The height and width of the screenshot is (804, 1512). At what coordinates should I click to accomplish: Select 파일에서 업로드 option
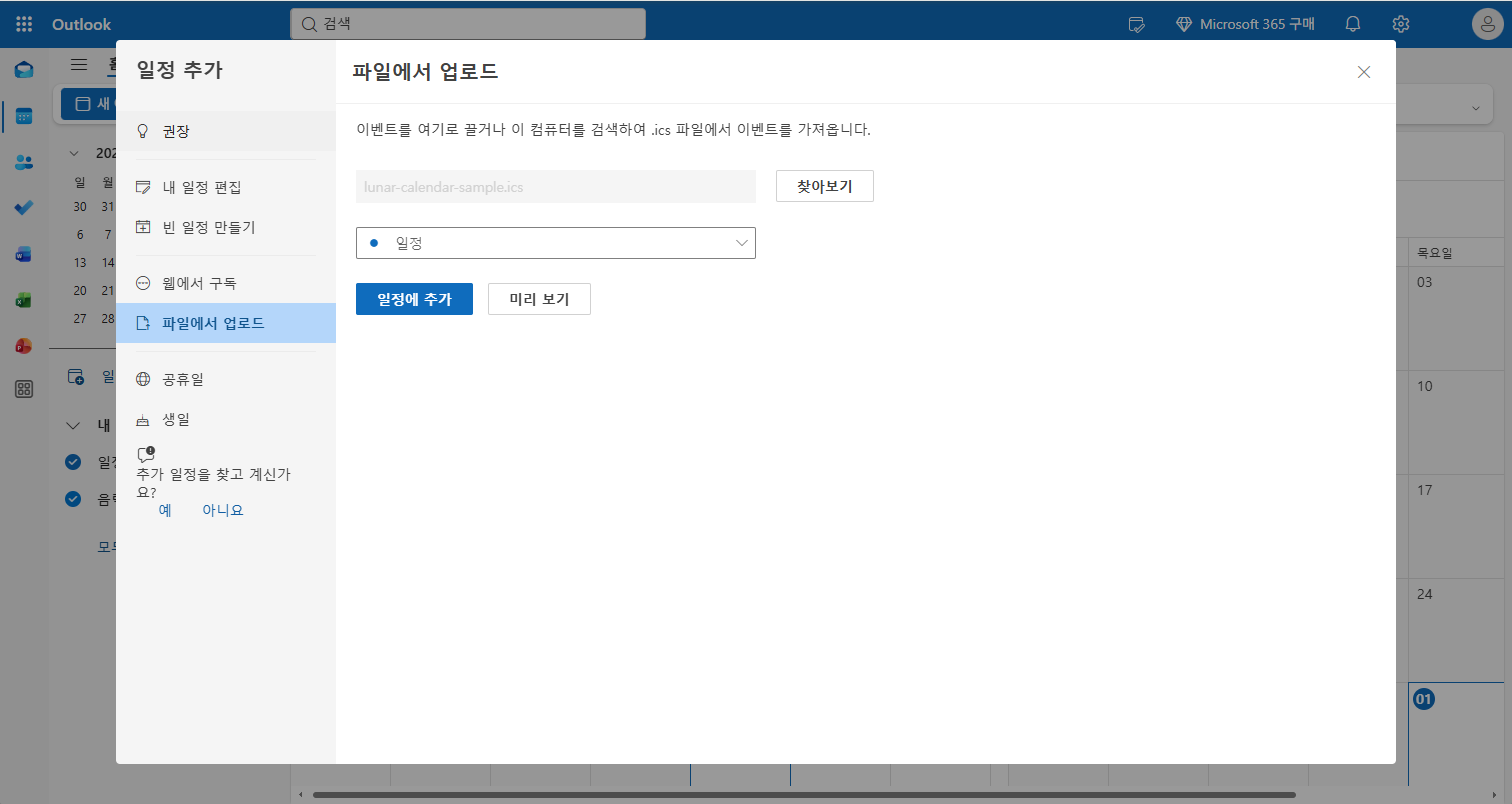click(x=226, y=323)
